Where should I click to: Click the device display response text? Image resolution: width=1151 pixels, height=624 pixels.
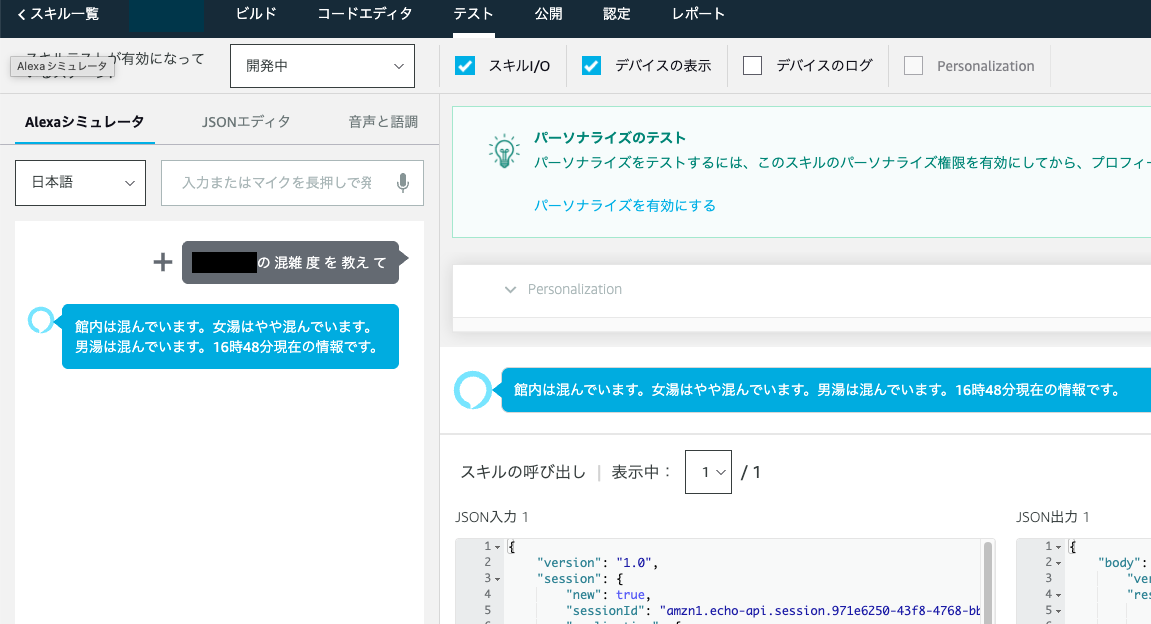816,390
